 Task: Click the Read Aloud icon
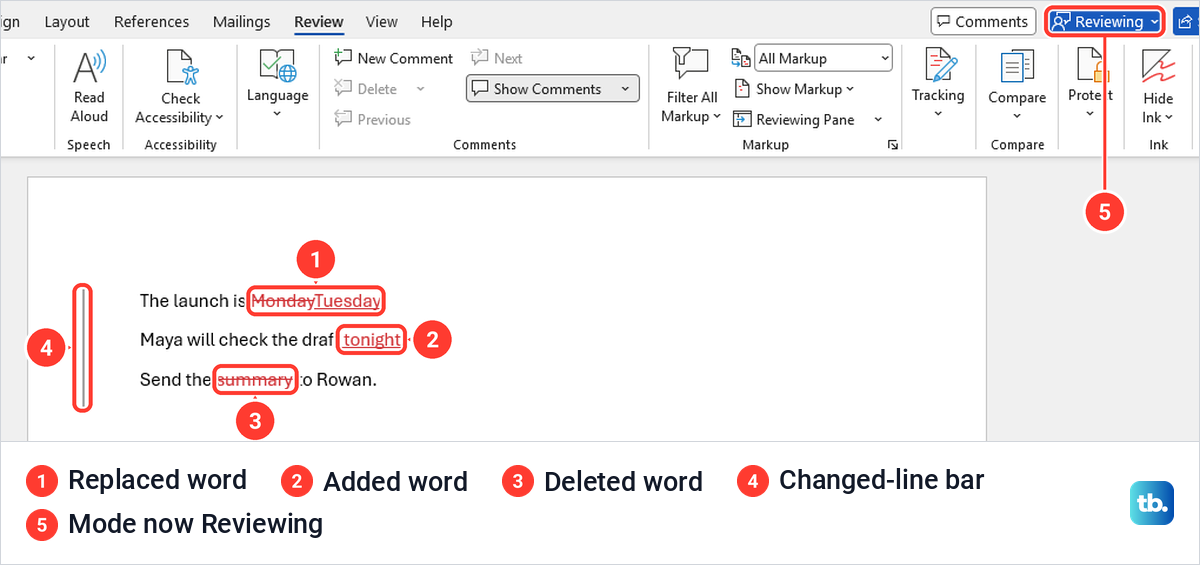click(x=88, y=67)
